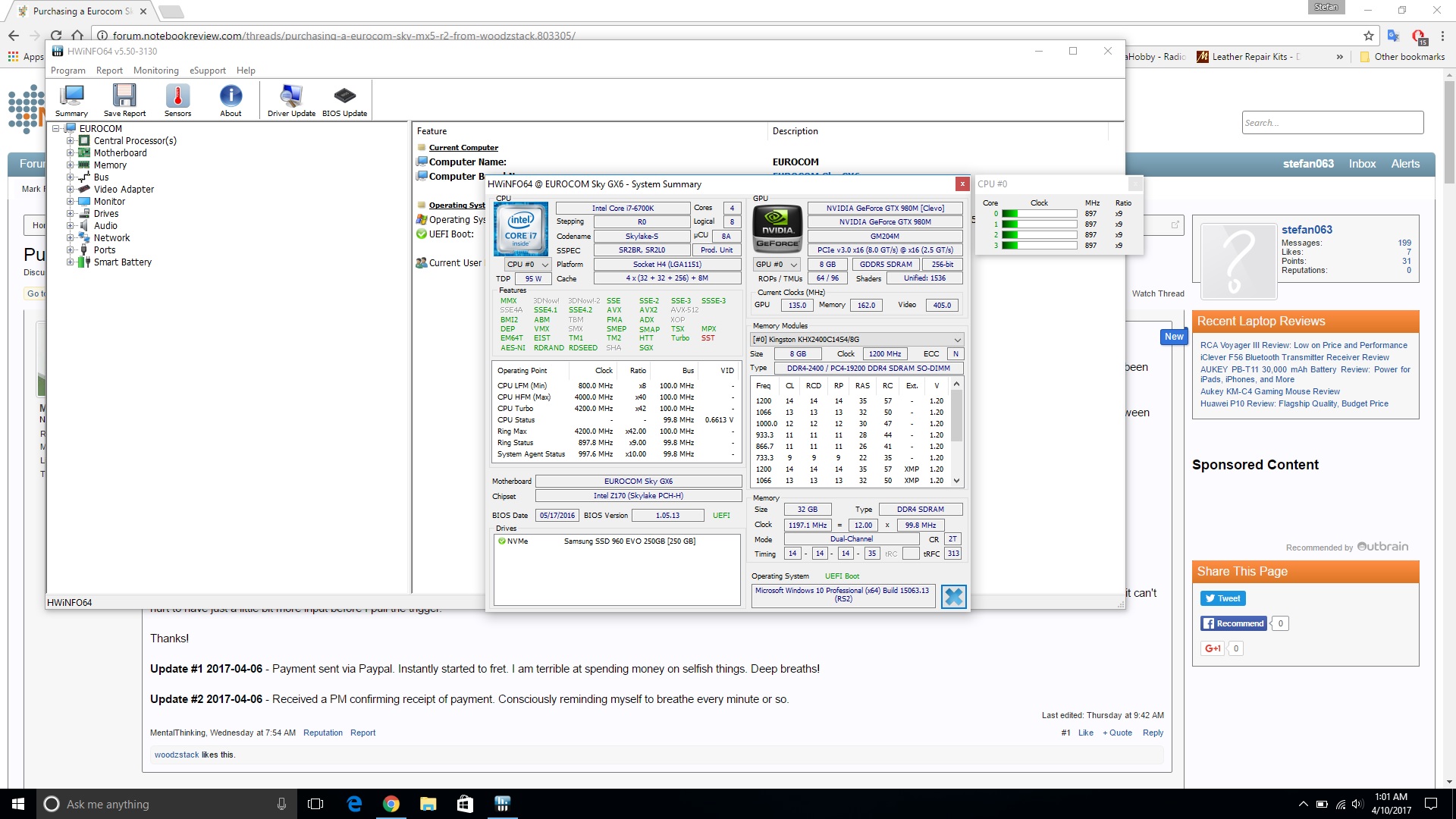Viewport: 1456px width, 819px height.
Task: Open the Program menu in HWiNFO64
Action: (68, 71)
